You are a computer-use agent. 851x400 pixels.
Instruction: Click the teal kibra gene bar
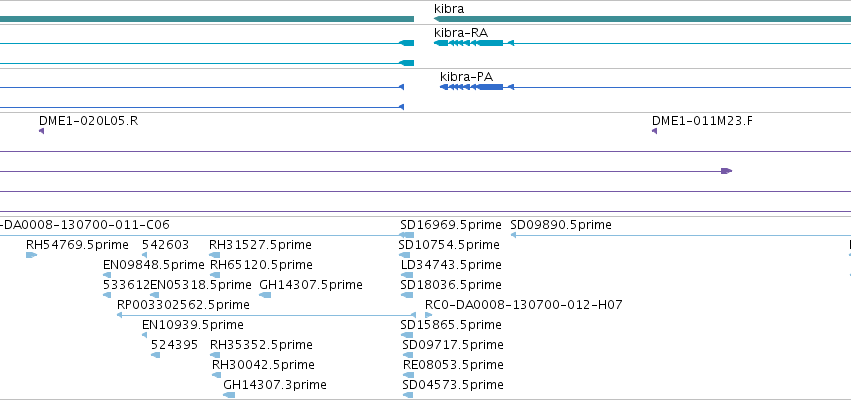click(643, 19)
